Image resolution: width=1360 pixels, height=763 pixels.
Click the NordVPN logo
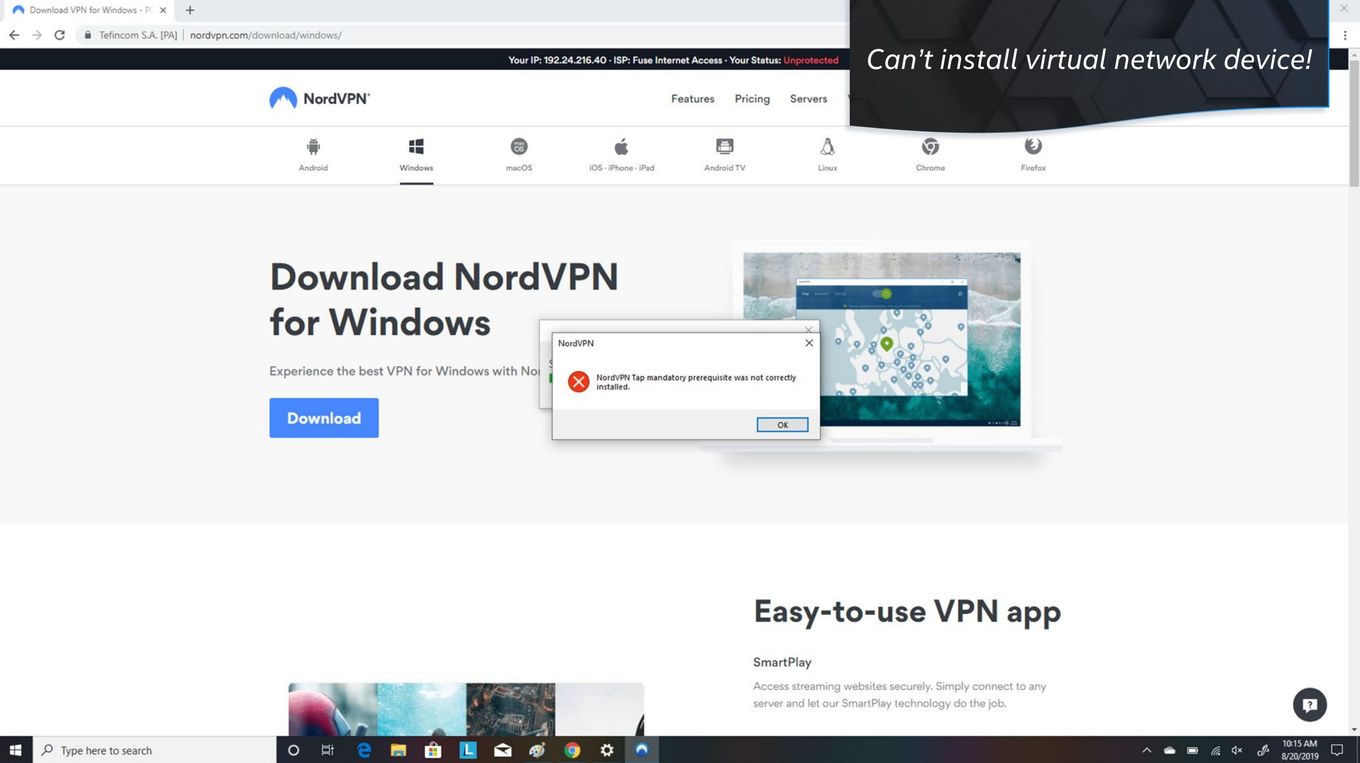click(320, 98)
